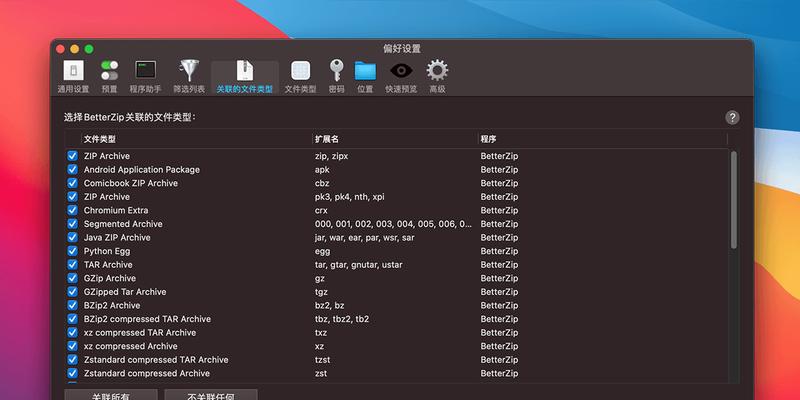Open the 预置 presets pane
The image size is (800, 400).
tap(109, 77)
